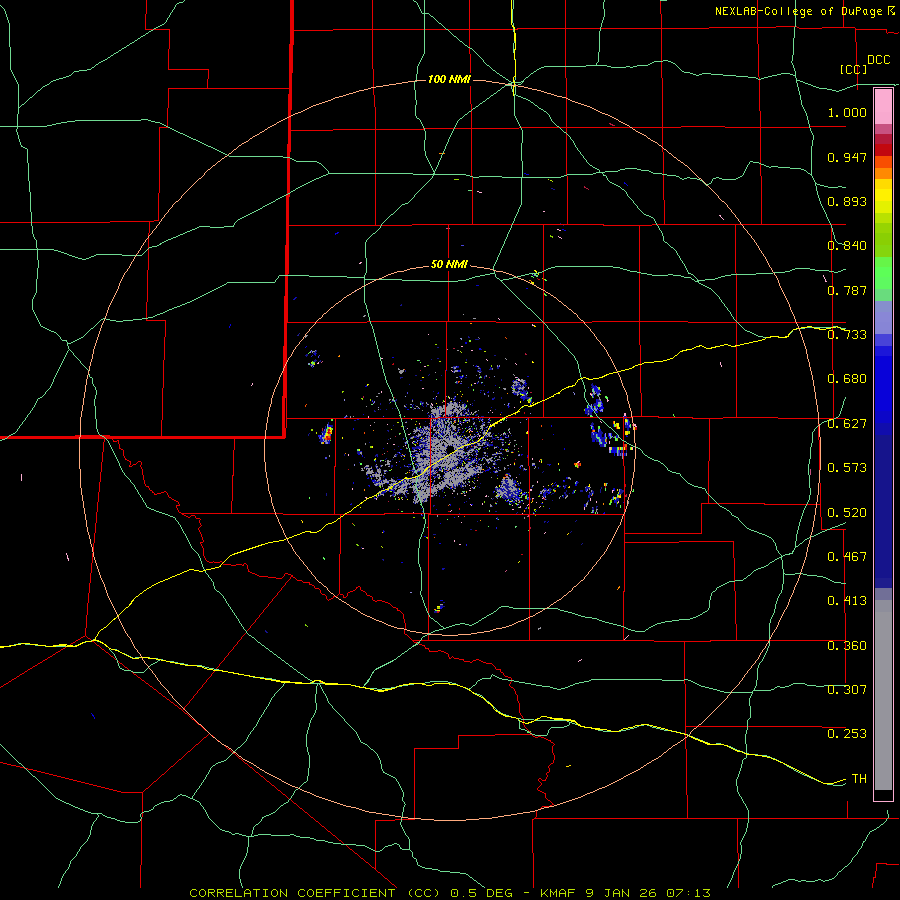Click the Correlation Coefficient KMAF caption text
This screenshot has width=900, height=900.
tap(449, 893)
